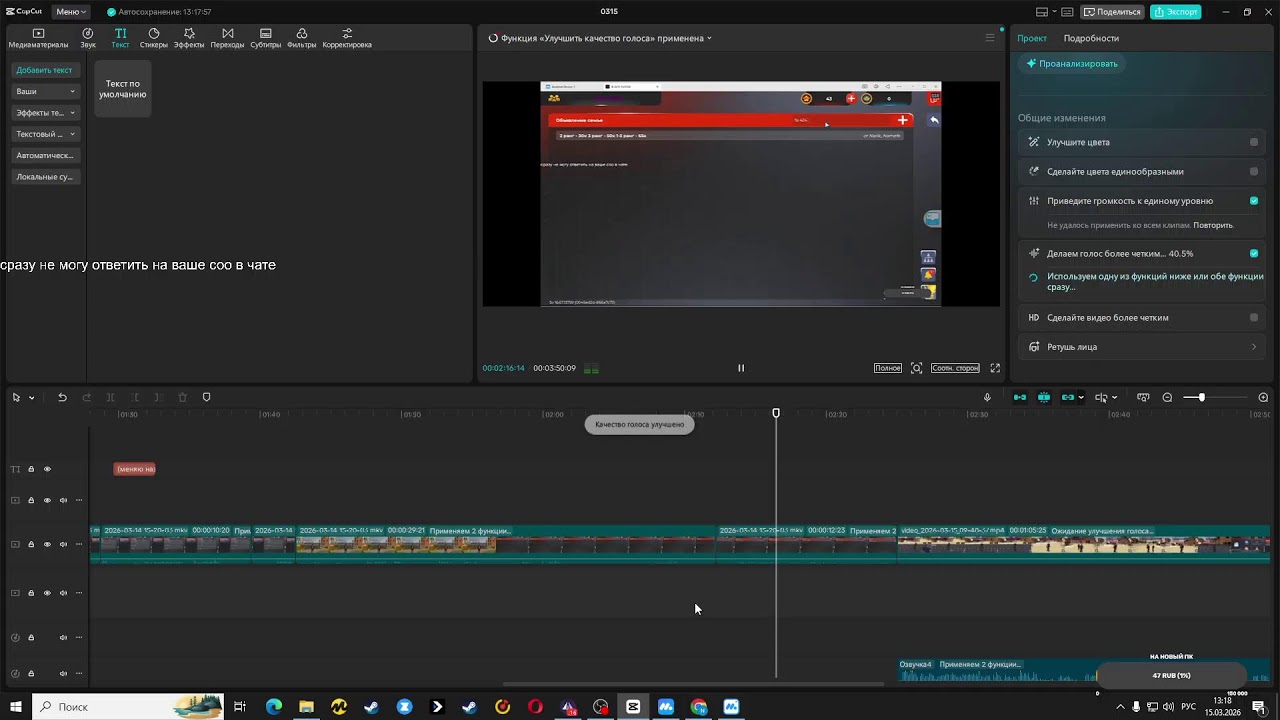This screenshot has width=1280, height=720.
Task: Open the Эффекты effects tab
Action: (x=189, y=38)
